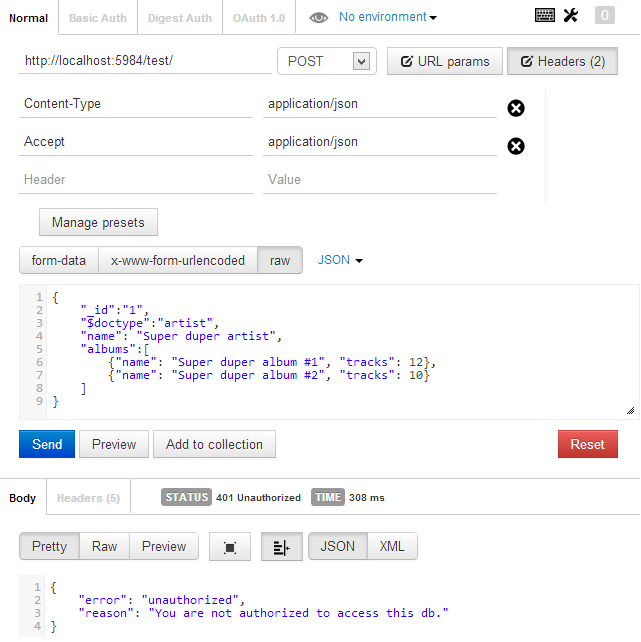Remove the Content-Type header row
Image resolution: width=641 pixels, height=642 pixels.
(516, 109)
